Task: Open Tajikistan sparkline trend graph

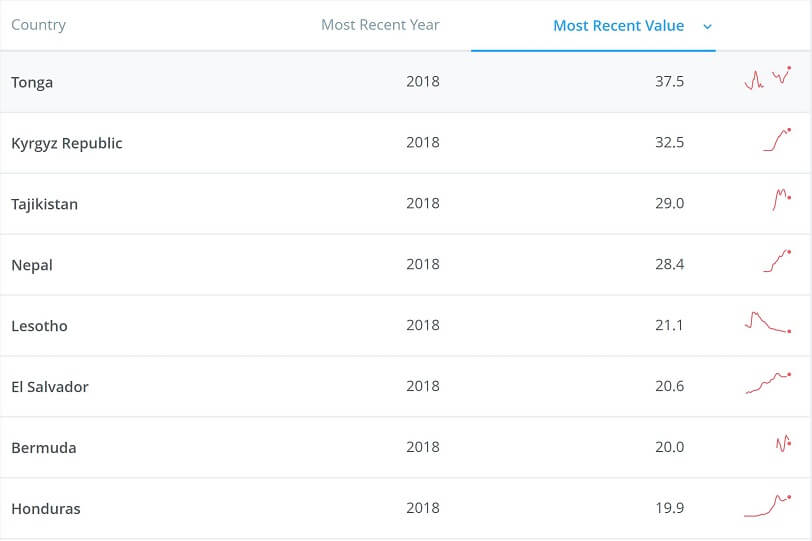Action: tap(781, 200)
